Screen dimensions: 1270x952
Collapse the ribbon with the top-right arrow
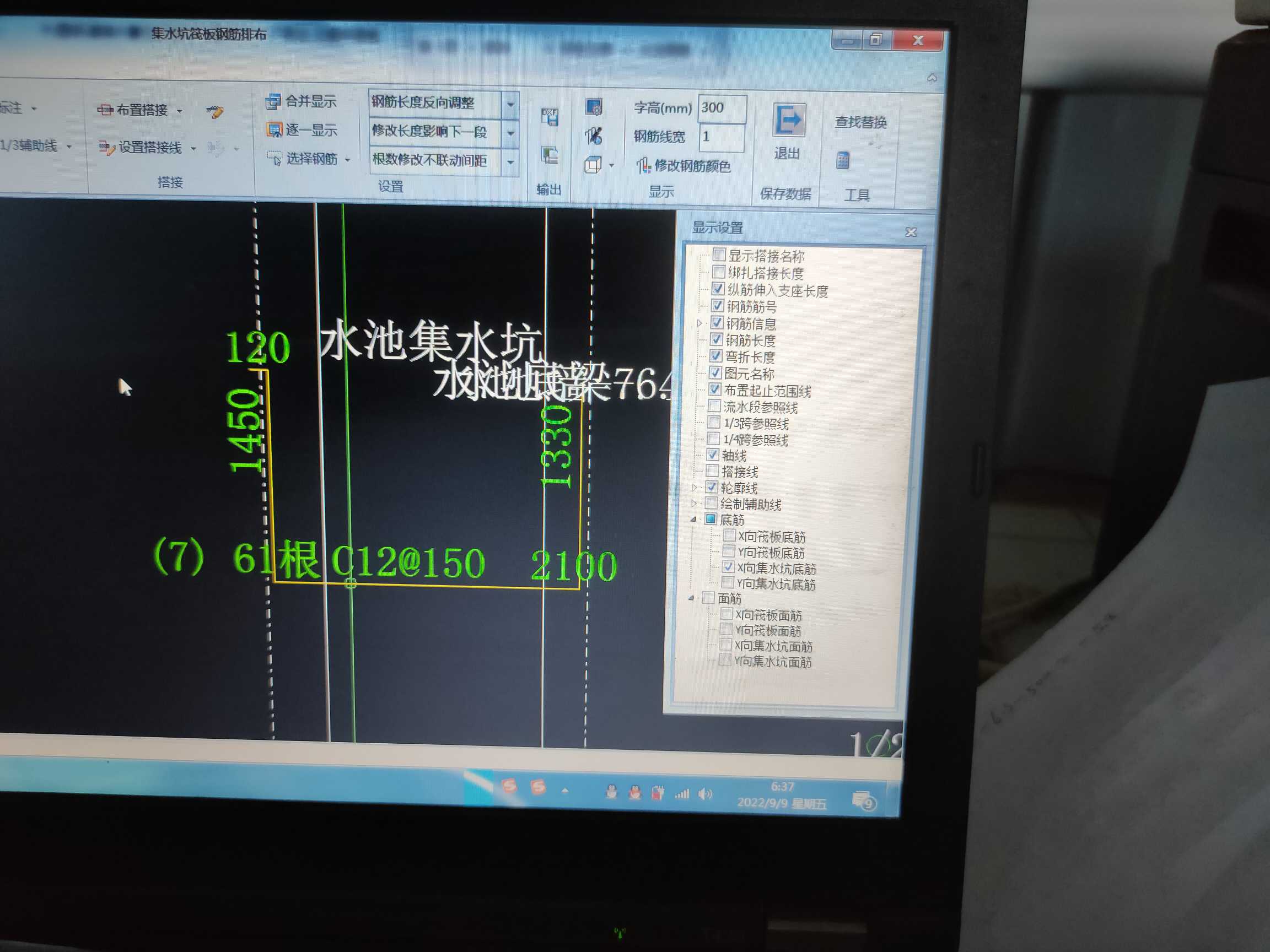pos(932,78)
